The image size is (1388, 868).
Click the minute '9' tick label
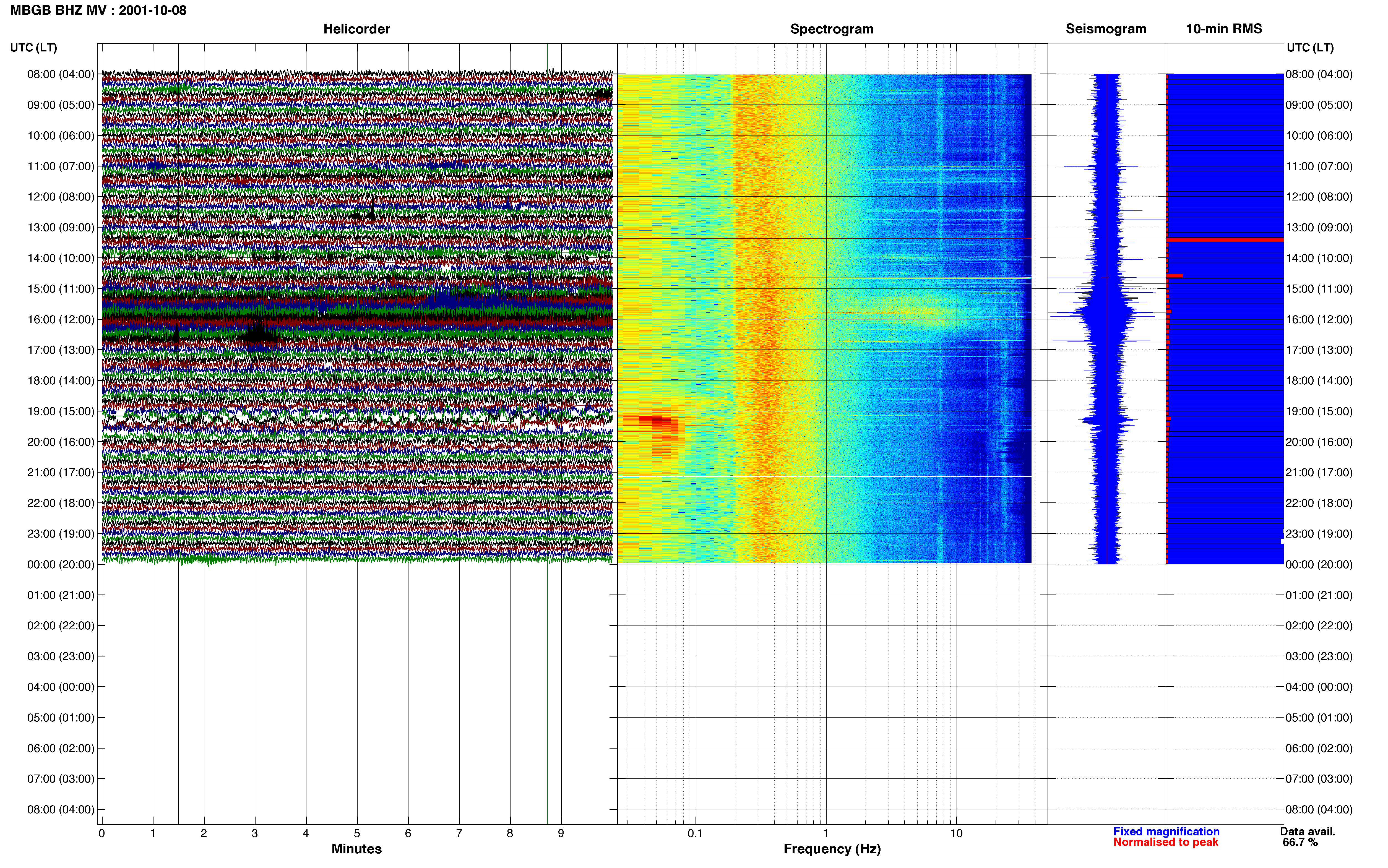point(561,833)
